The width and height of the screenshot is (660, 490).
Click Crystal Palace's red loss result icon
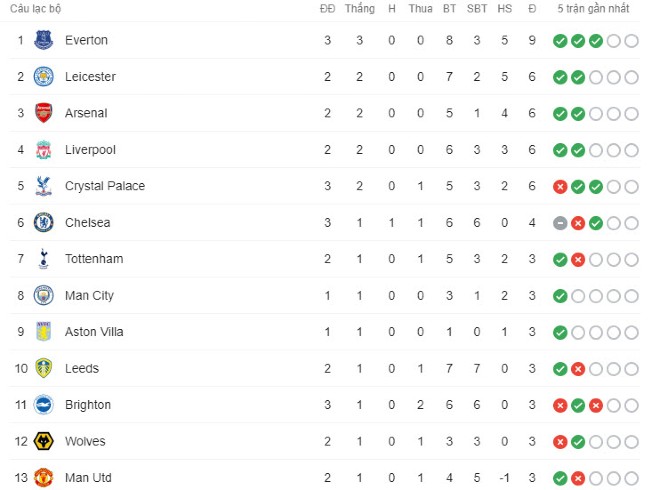(x=560, y=187)
